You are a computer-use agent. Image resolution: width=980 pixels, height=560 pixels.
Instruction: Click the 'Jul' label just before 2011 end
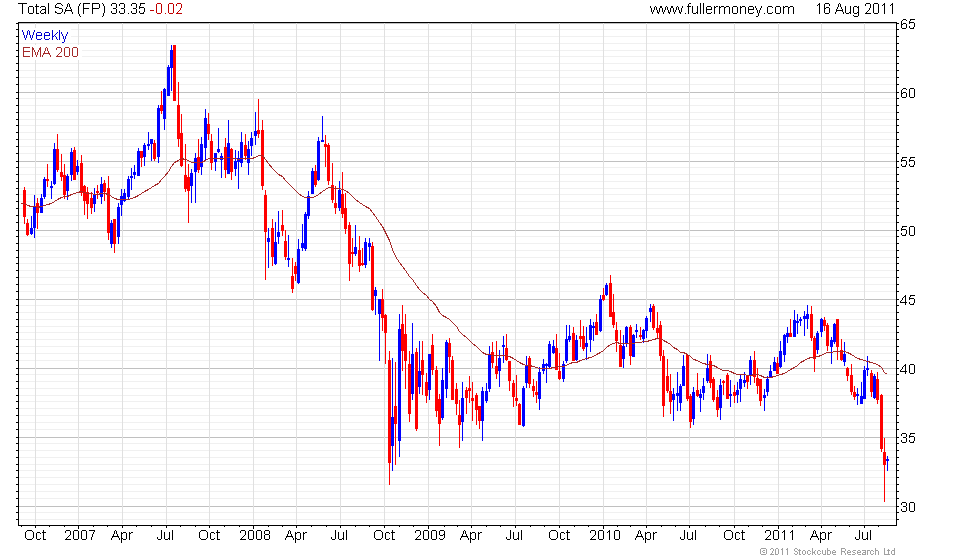(863, 536)
